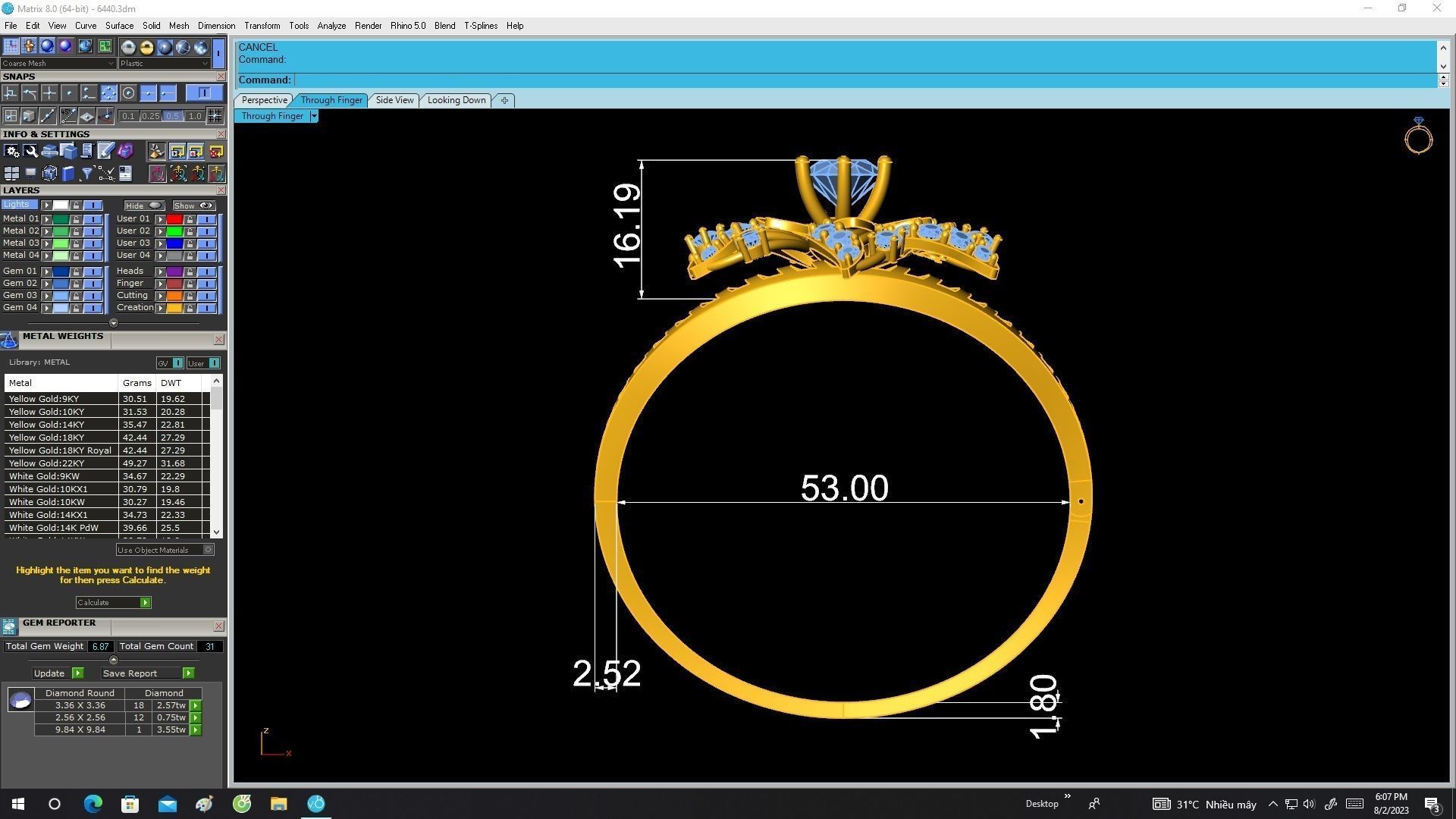Expand 9.84 X 9.84 gem row arrow
The image size is (1456, 819).
pyautogui.click(x=196, y=730)
